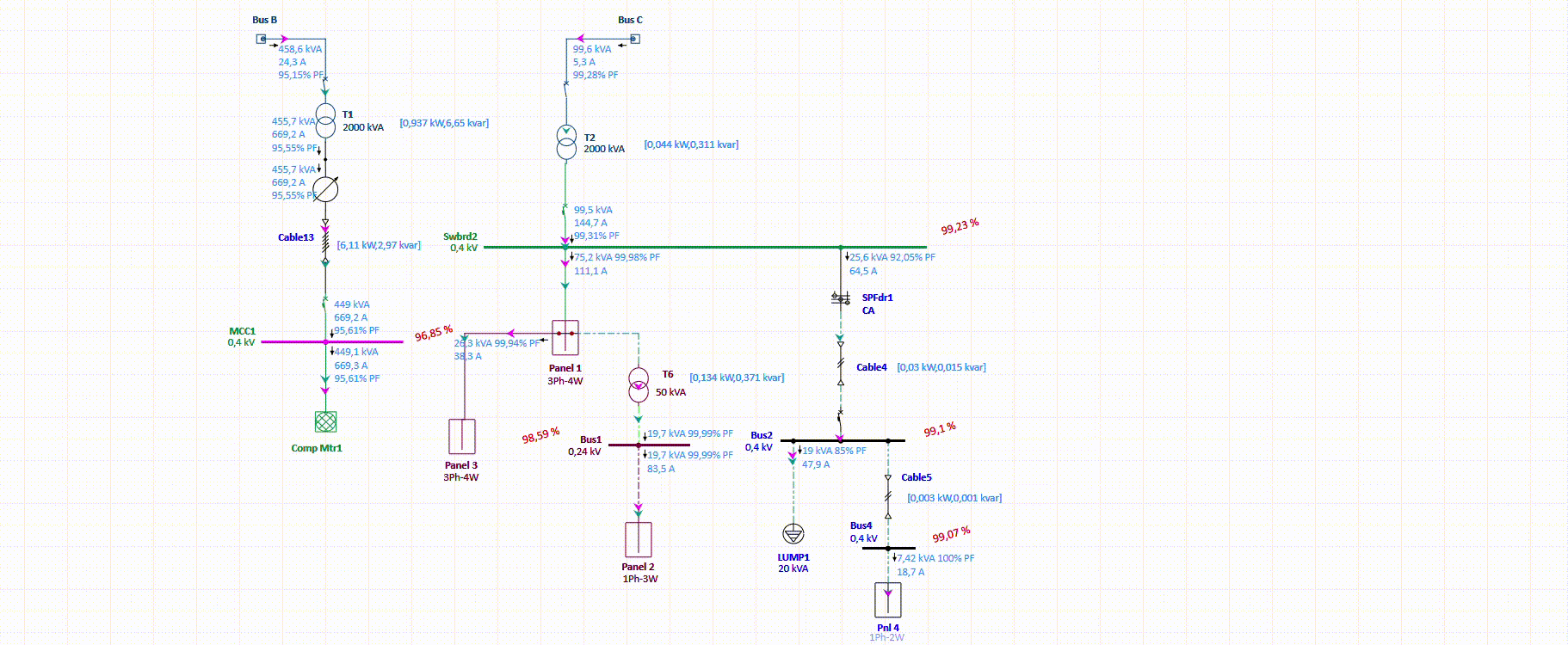Select the T2 transformer symbol
The height and width of the screenshot is (645, 1568).
click(x=565, y=143)
